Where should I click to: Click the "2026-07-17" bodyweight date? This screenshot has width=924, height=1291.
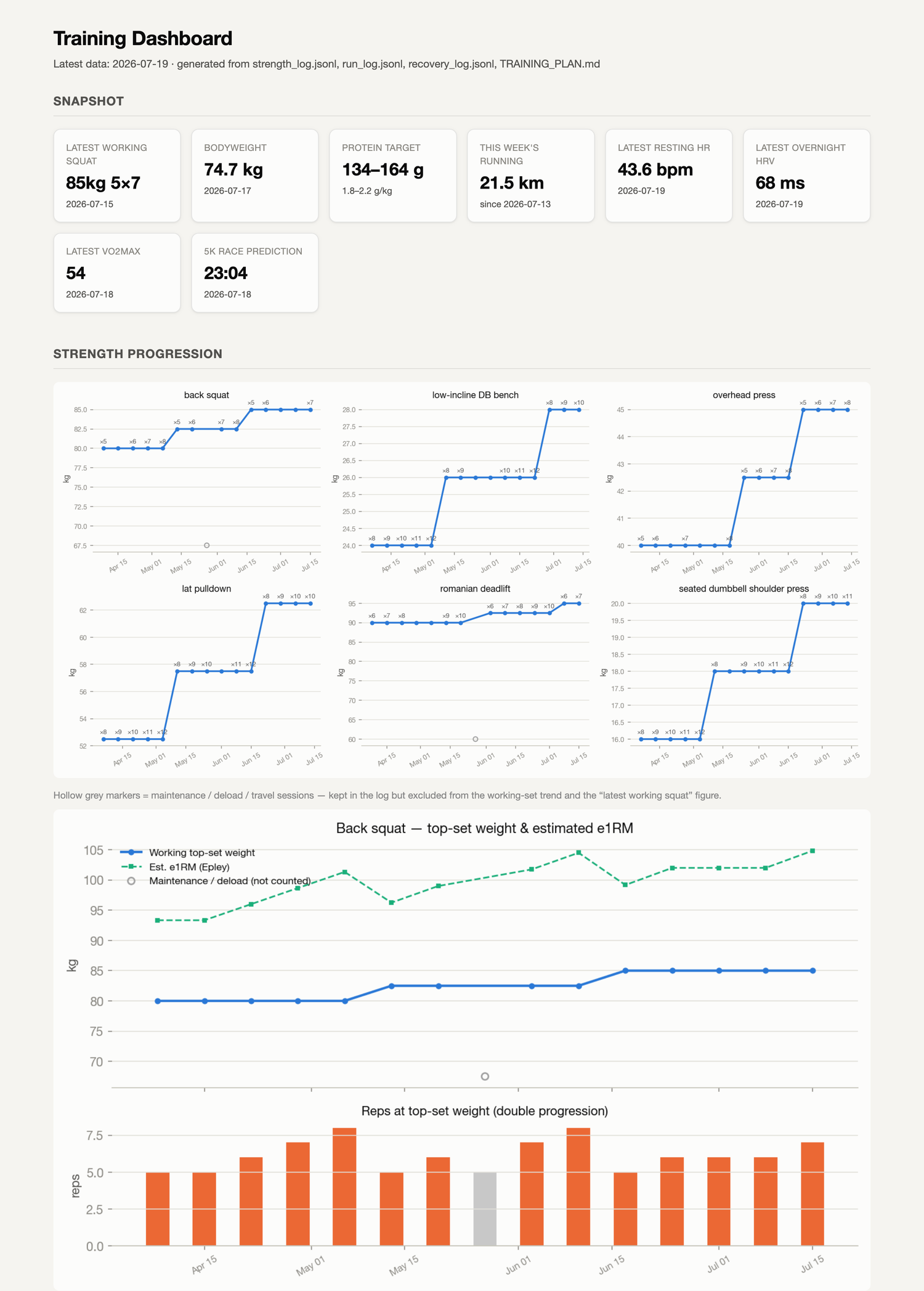click(228, 190)
